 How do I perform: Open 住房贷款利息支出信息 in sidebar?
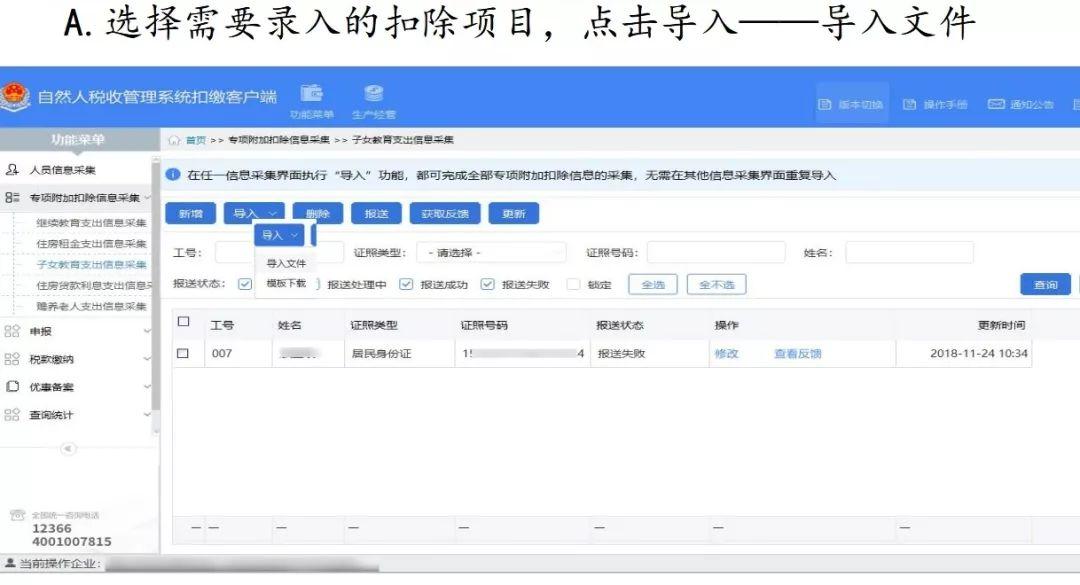tap(94, 285)
